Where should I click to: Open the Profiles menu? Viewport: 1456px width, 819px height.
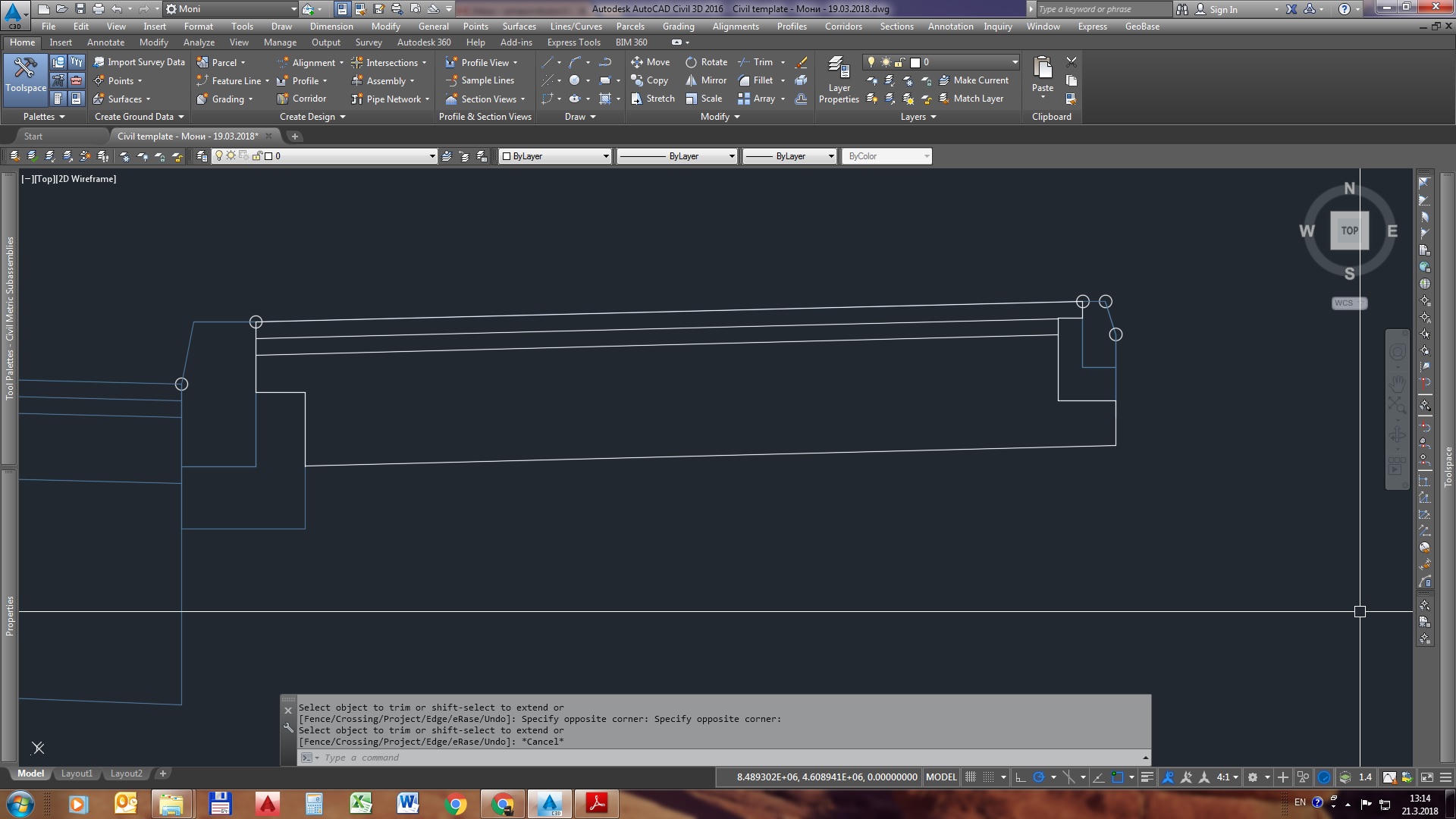pos(791,26)
